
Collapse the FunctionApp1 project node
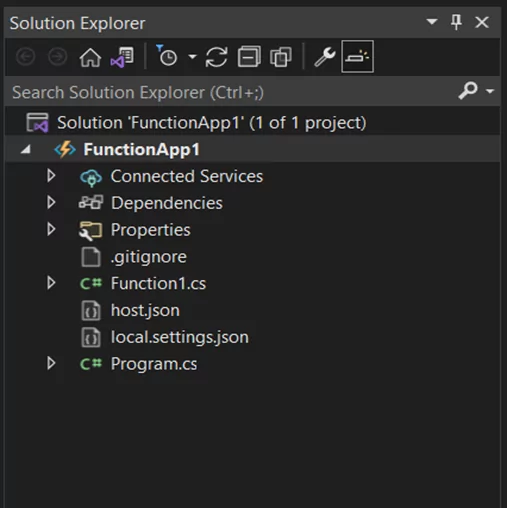click(26, 150)
